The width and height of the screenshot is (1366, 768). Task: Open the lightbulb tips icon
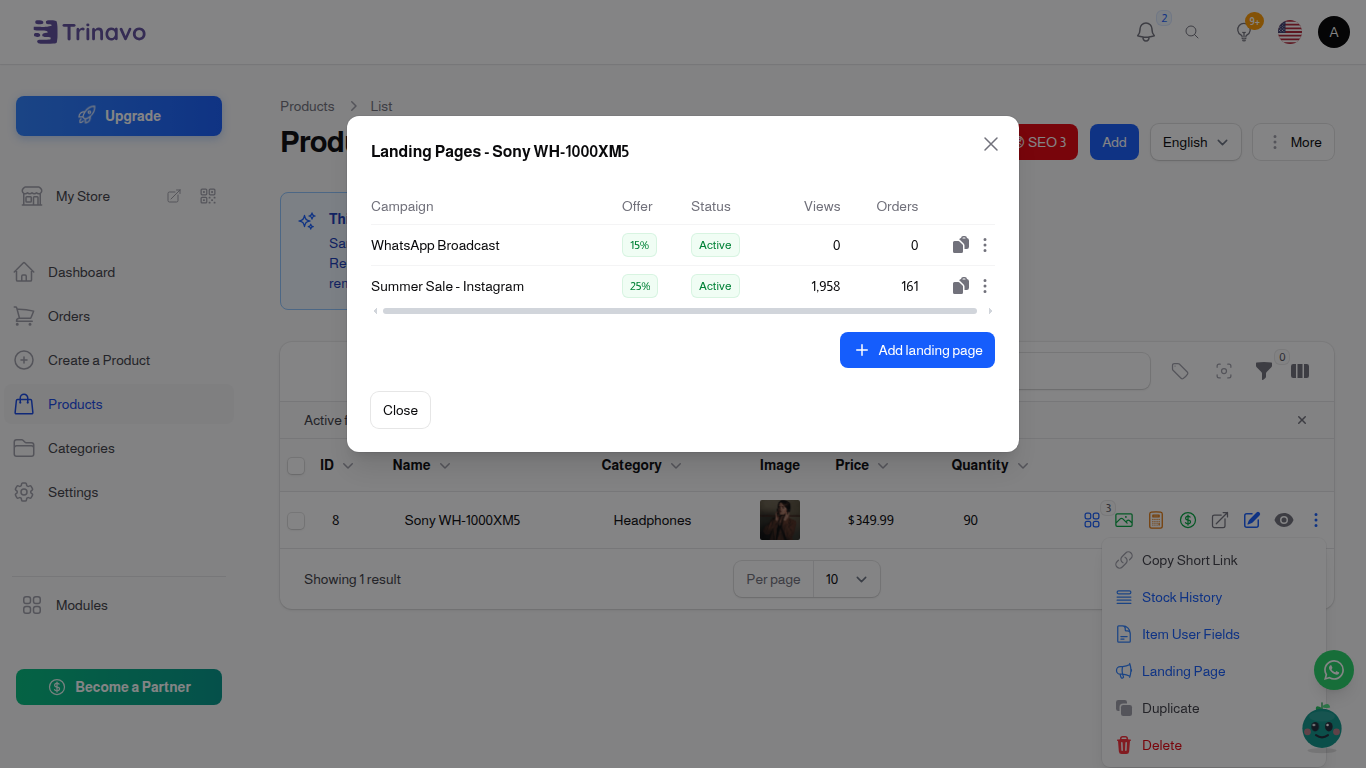(1244, 32)
